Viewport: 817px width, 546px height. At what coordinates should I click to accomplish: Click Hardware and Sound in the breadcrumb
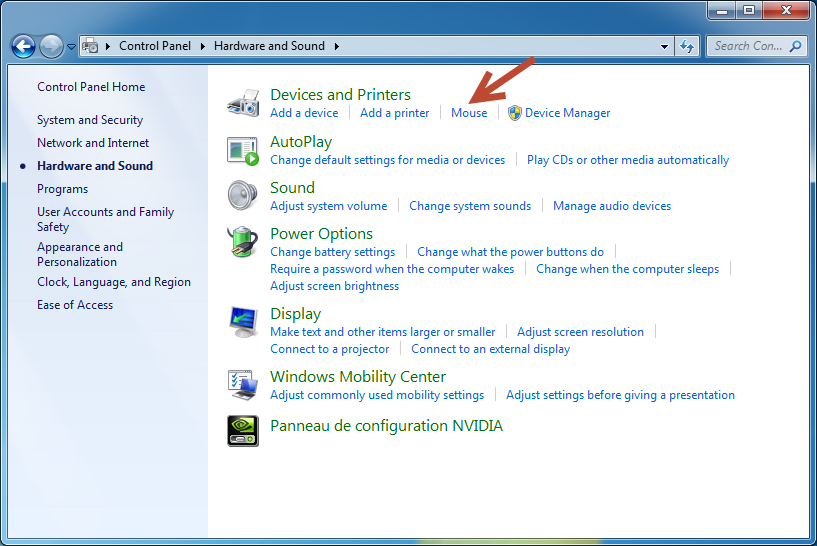coord(269,46)
